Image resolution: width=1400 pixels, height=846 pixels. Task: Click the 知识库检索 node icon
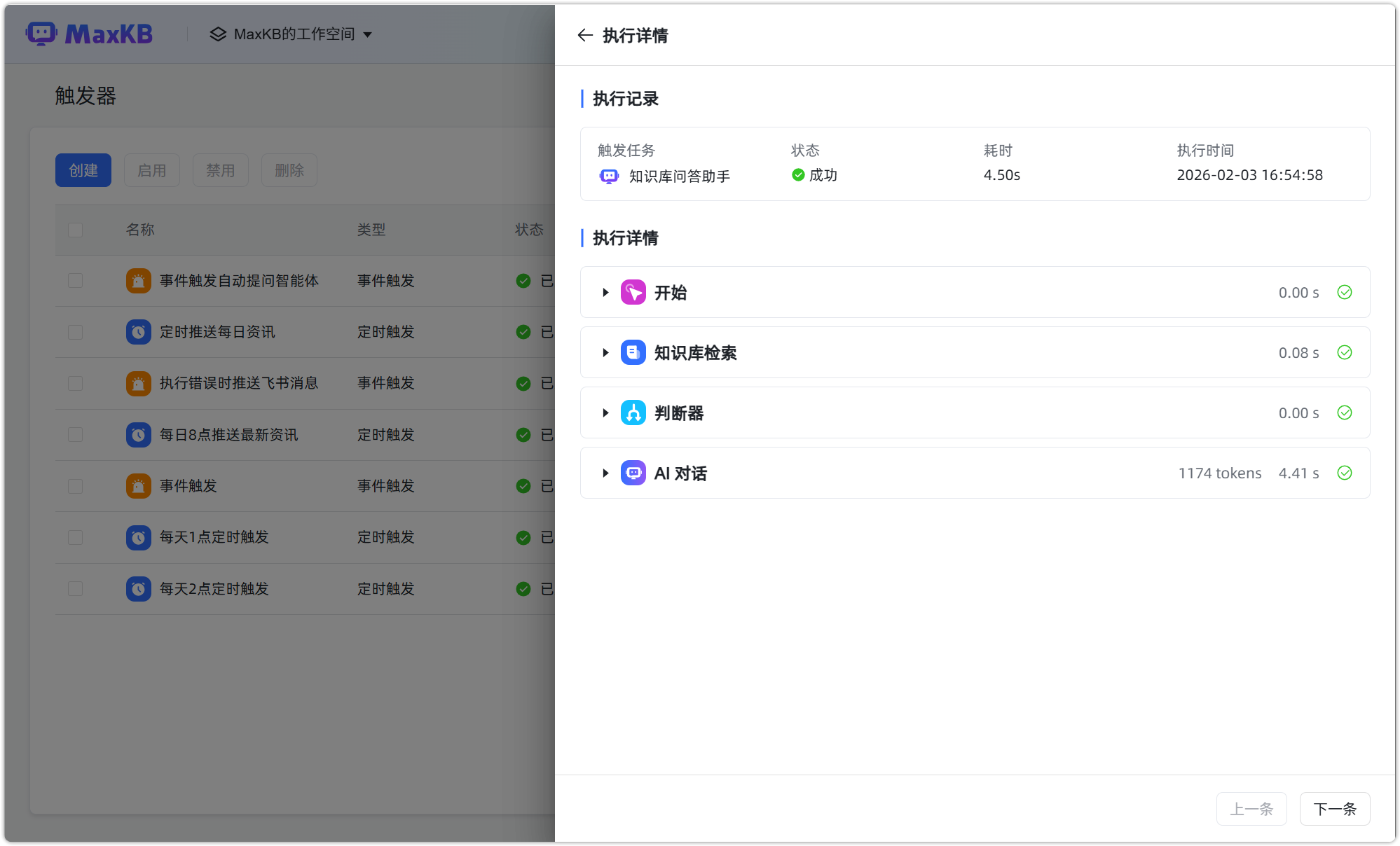tap(633, 352)
